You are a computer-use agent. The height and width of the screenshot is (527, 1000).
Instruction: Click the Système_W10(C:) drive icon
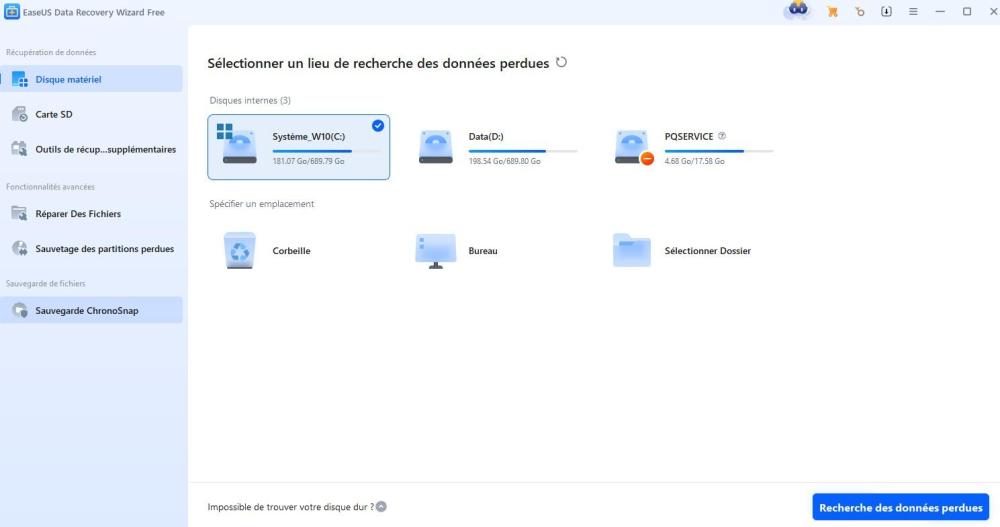click(237, 144)
